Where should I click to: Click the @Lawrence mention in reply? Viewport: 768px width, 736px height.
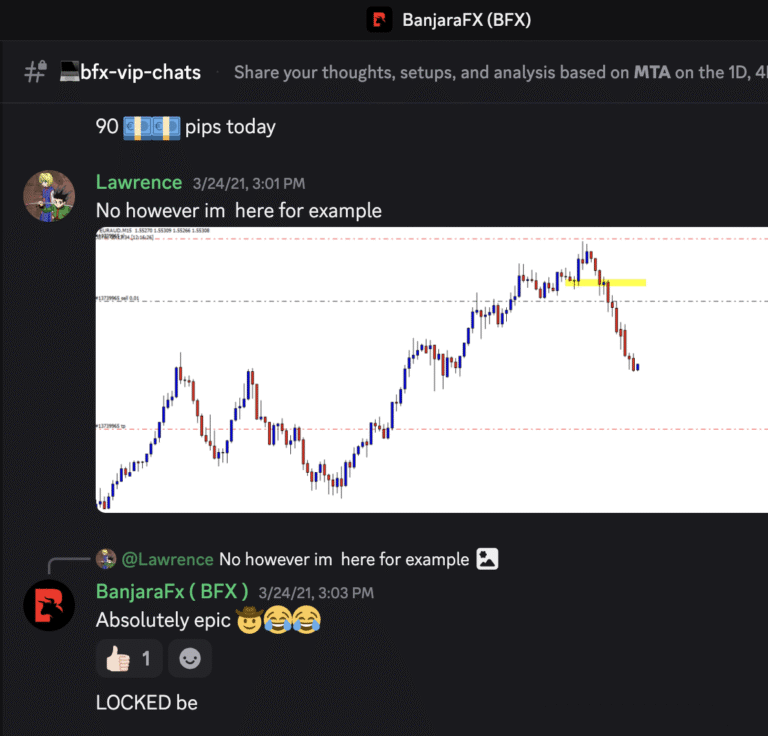(x=168, y=559)
